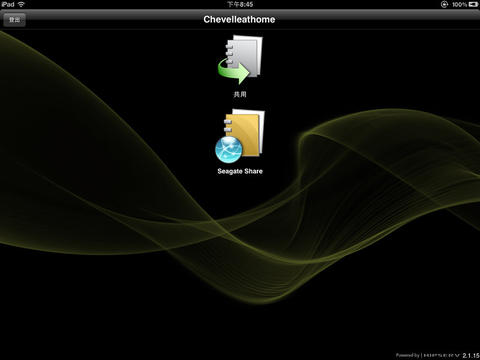Open the 共用 shared folder icon
The width and height of the screenshot is (480, 360).
(x=240, y=60)
